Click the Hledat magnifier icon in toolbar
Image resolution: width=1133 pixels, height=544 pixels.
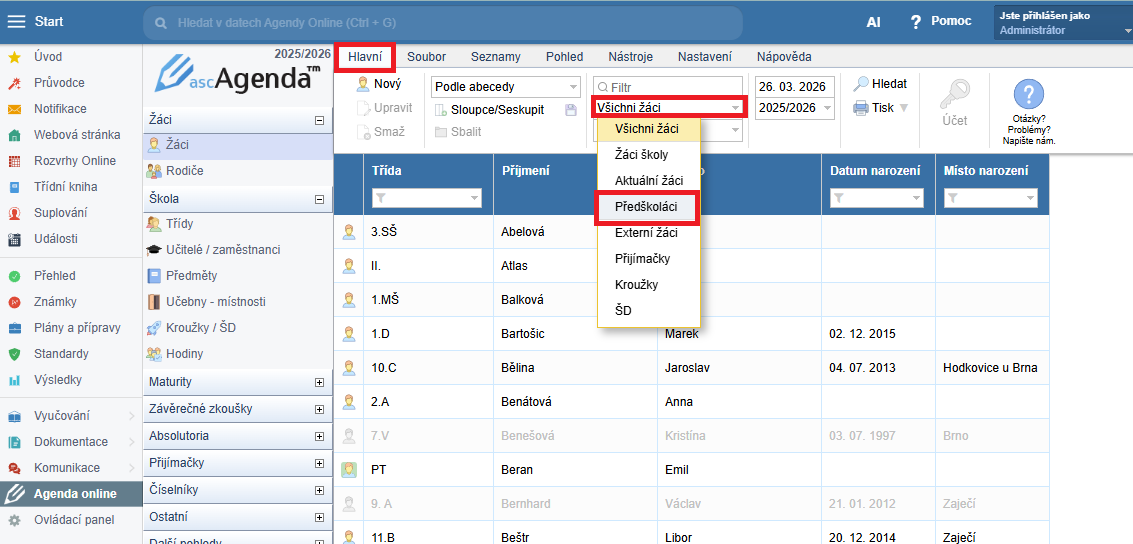pyautogui.click(x=860, y=85)
